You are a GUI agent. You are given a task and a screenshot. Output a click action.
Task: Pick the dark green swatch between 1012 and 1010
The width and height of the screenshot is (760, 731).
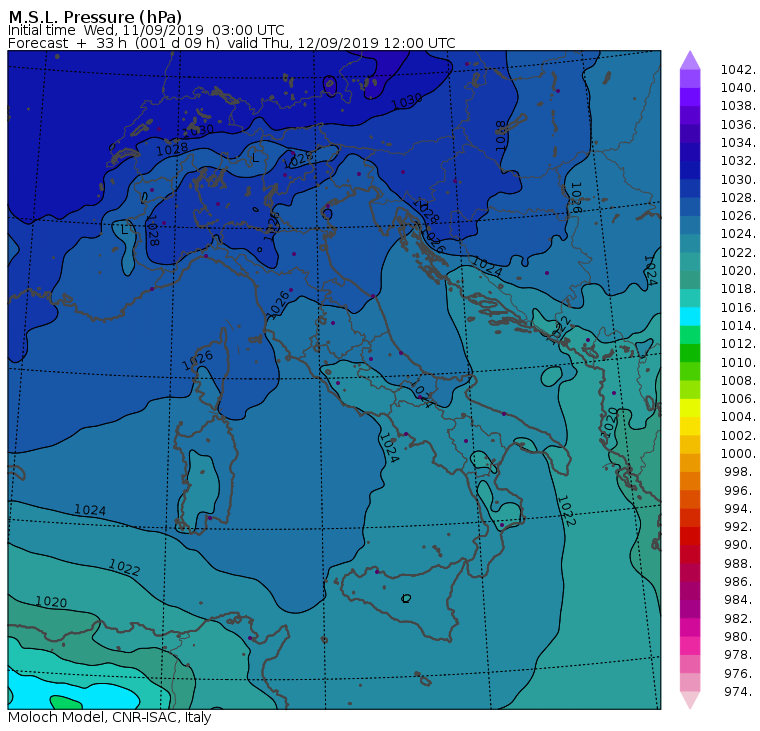[x=690, y=353]
